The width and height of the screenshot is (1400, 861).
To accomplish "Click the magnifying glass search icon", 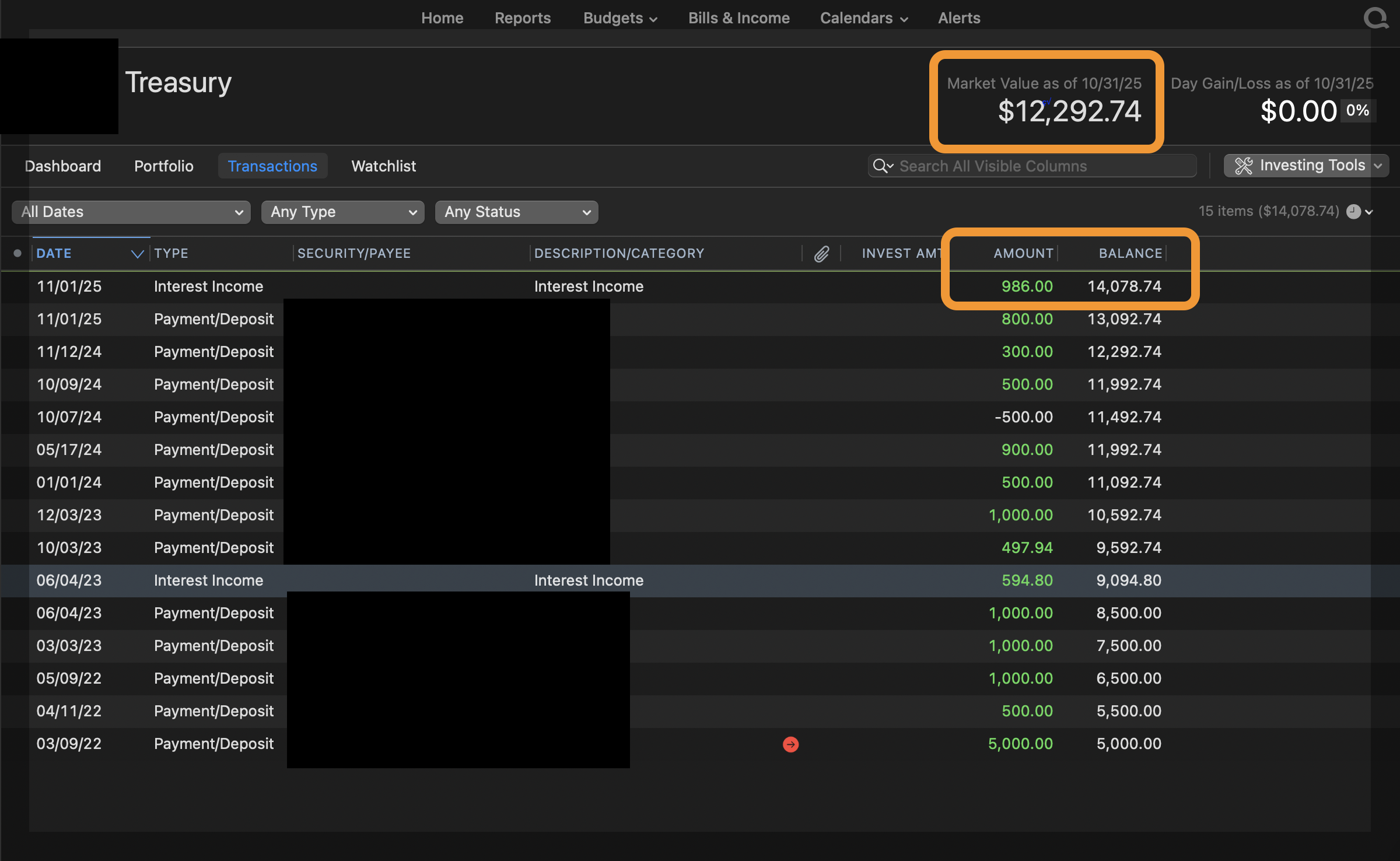I will pyautogui.click(x=881, y=166).
